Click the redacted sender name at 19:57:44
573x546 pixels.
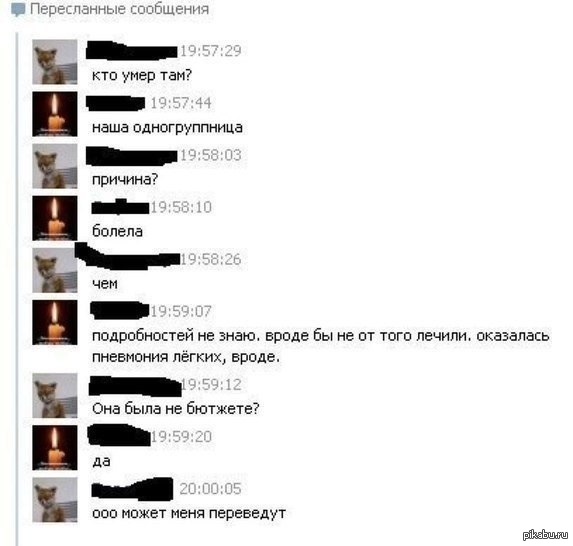[116, 103]
